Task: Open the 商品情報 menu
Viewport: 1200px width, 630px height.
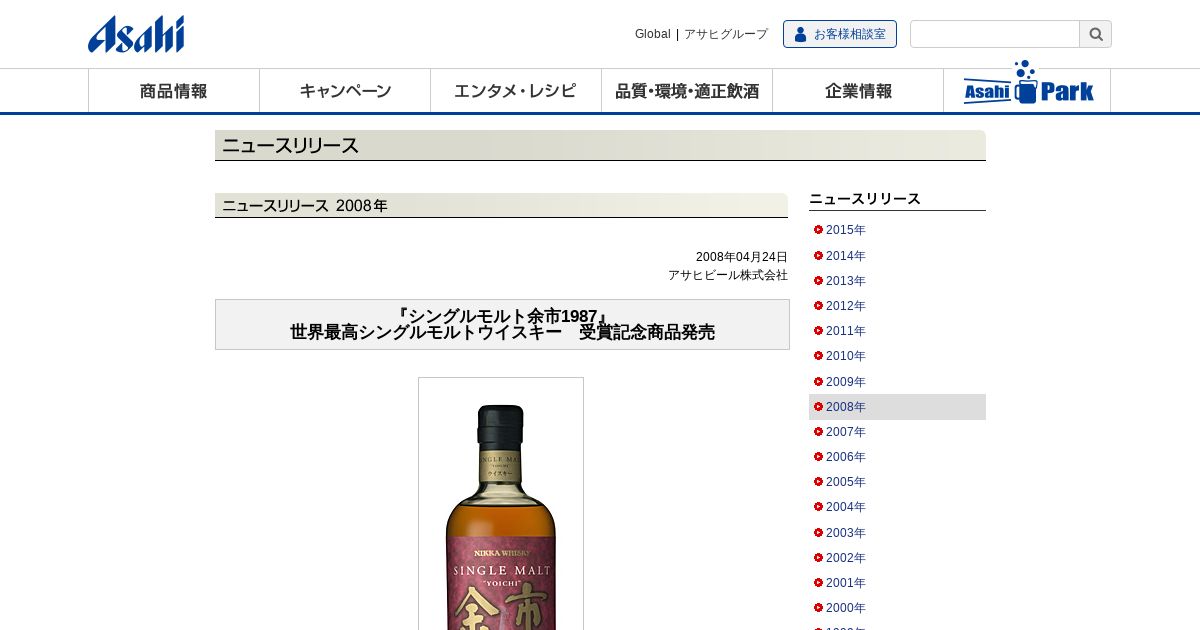Action: 174,91
